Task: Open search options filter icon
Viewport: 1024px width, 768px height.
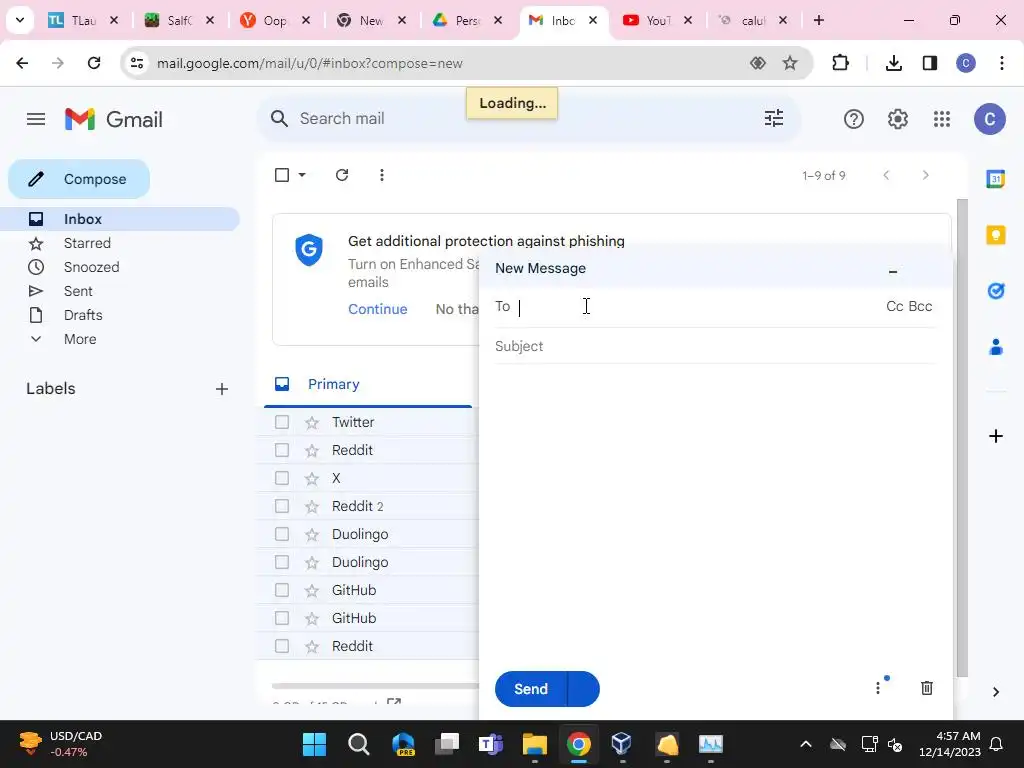Action: pos(774,118)
